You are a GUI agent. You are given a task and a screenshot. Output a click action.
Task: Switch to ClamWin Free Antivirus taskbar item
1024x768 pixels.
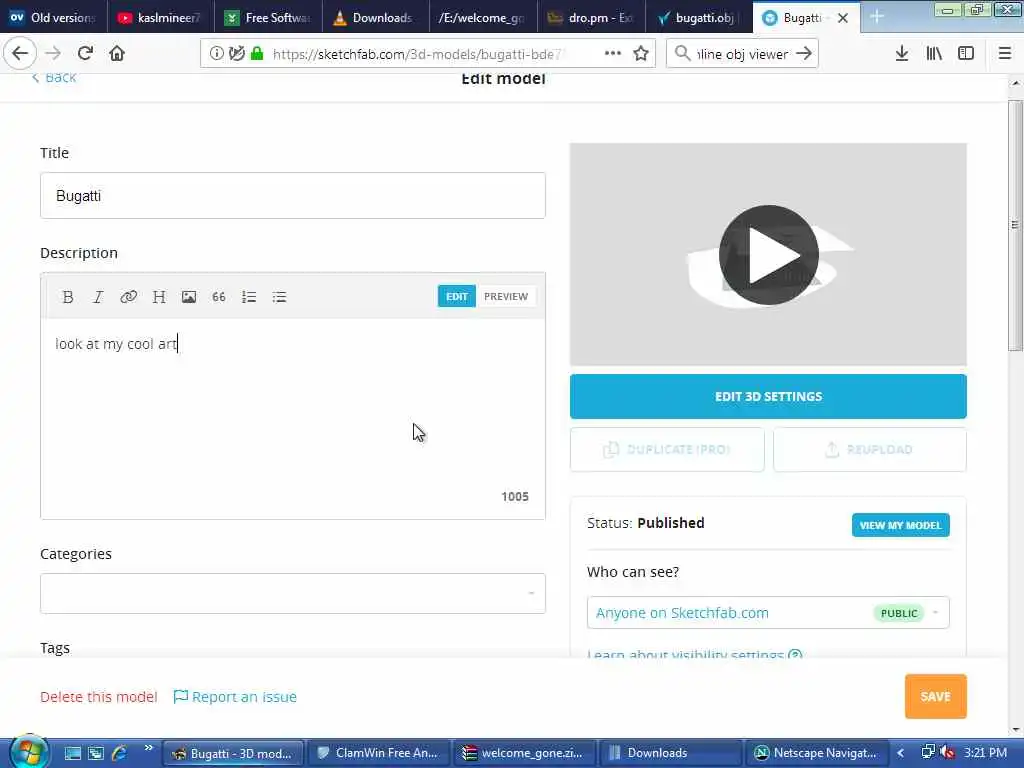pos(378,753)
